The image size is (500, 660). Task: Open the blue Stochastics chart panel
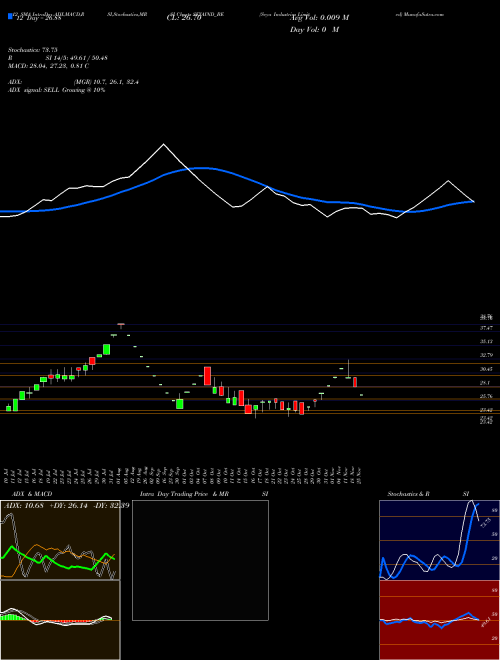(x=439, y=540)
